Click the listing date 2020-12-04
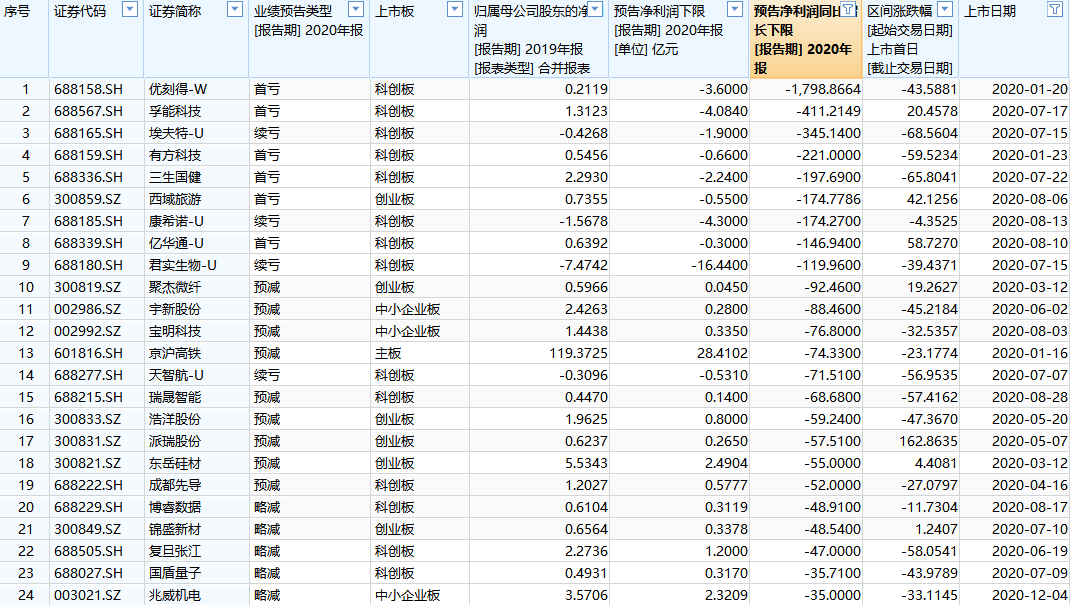1071x605 pixels. click(1029, 595)
